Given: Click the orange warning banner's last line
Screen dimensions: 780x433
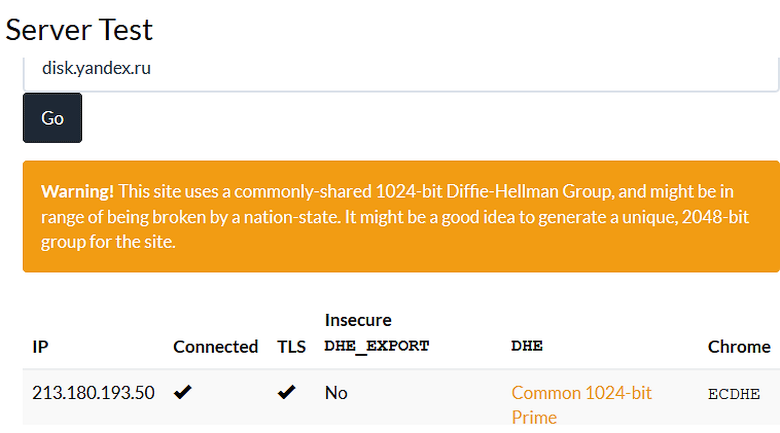Looking at the screenshot, I should click(108, 242).
